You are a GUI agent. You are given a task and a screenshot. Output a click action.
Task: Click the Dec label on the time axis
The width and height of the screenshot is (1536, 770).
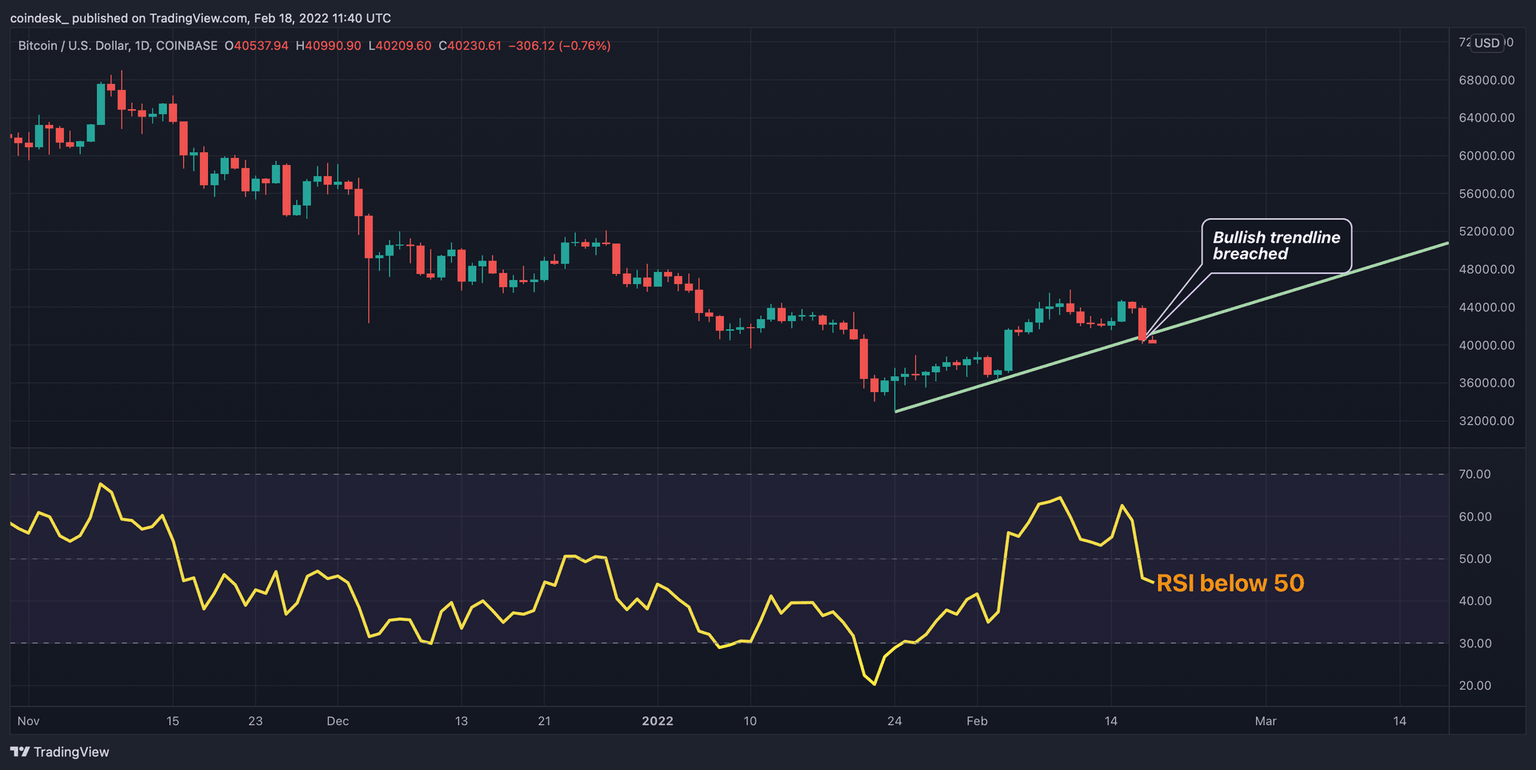coord(338,721)
